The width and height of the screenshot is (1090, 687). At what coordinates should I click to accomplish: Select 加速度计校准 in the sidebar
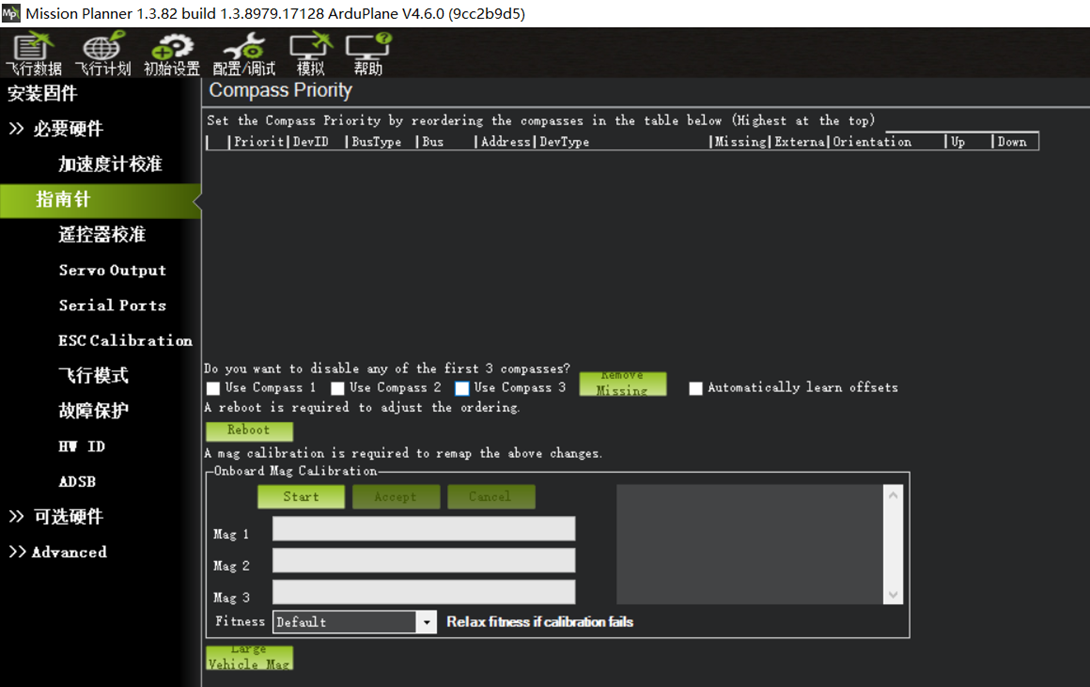(x=110, y=164)
